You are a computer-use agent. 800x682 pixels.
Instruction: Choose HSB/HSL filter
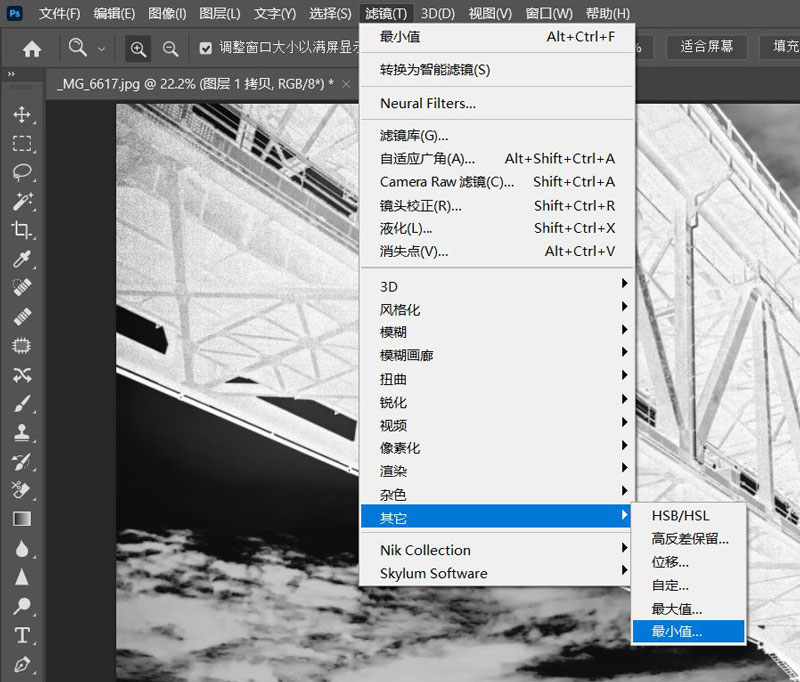coord(688,515)
